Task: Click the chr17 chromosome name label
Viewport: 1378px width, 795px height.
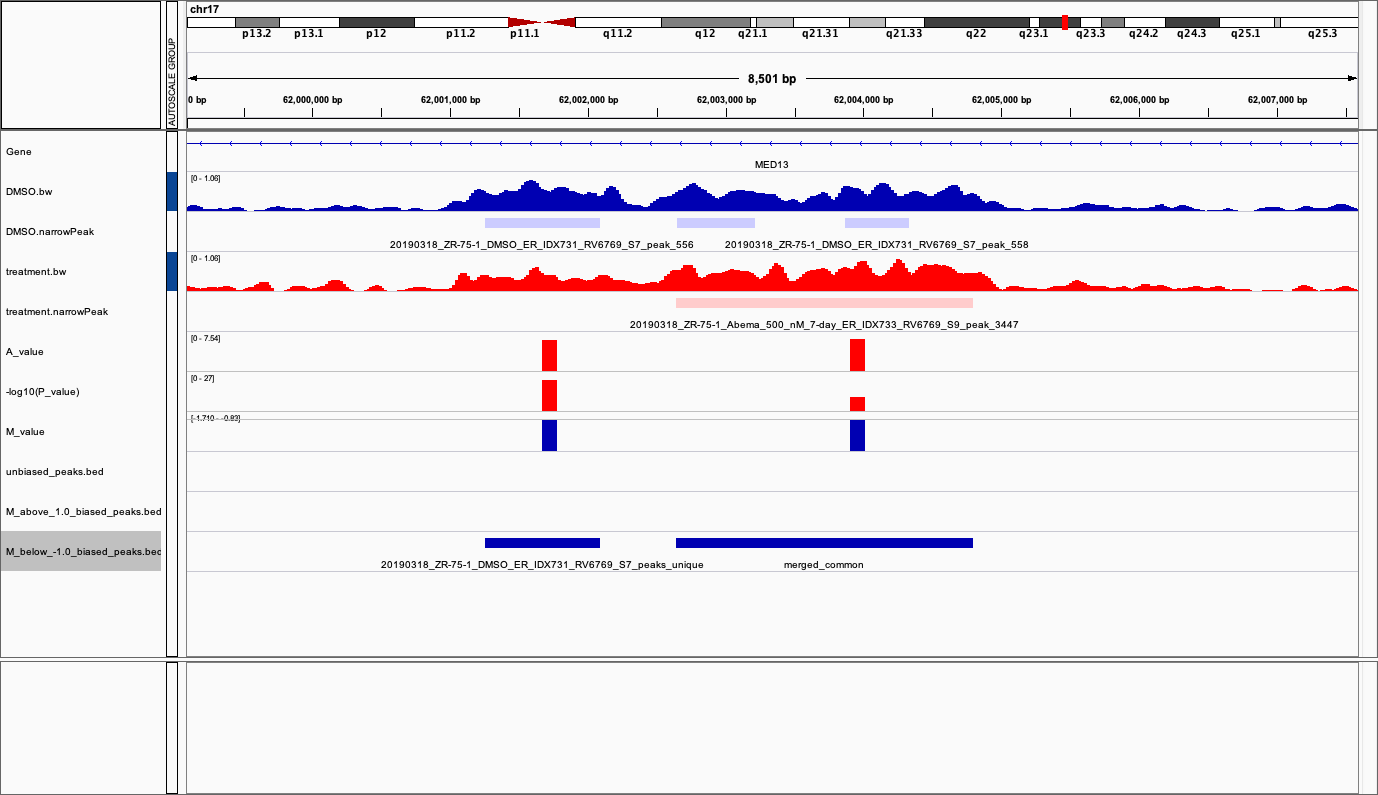Action: [x=204, y=9]
